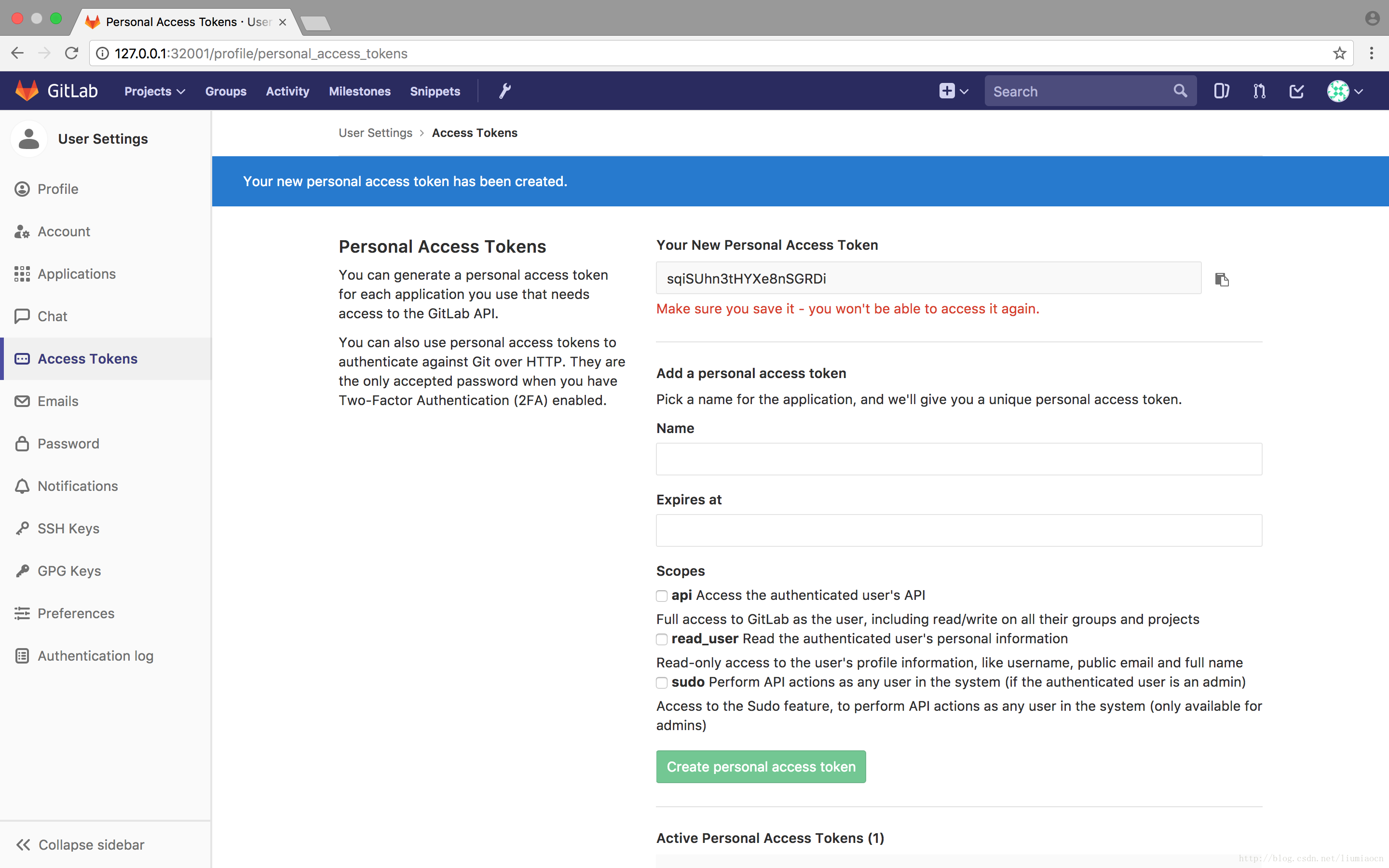
Task: Close the Personal Access Tokens tab
Action: [283, 22]
